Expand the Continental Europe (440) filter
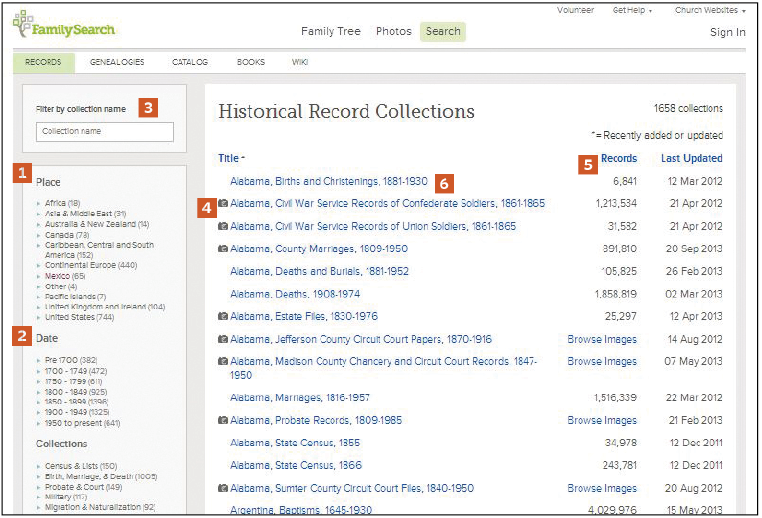The height and width of the screenshot is (518, 762). (38, 265)
